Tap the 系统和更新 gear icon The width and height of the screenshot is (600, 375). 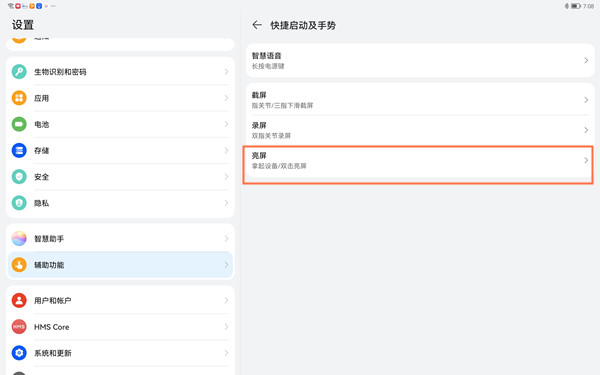coord(19,353)
